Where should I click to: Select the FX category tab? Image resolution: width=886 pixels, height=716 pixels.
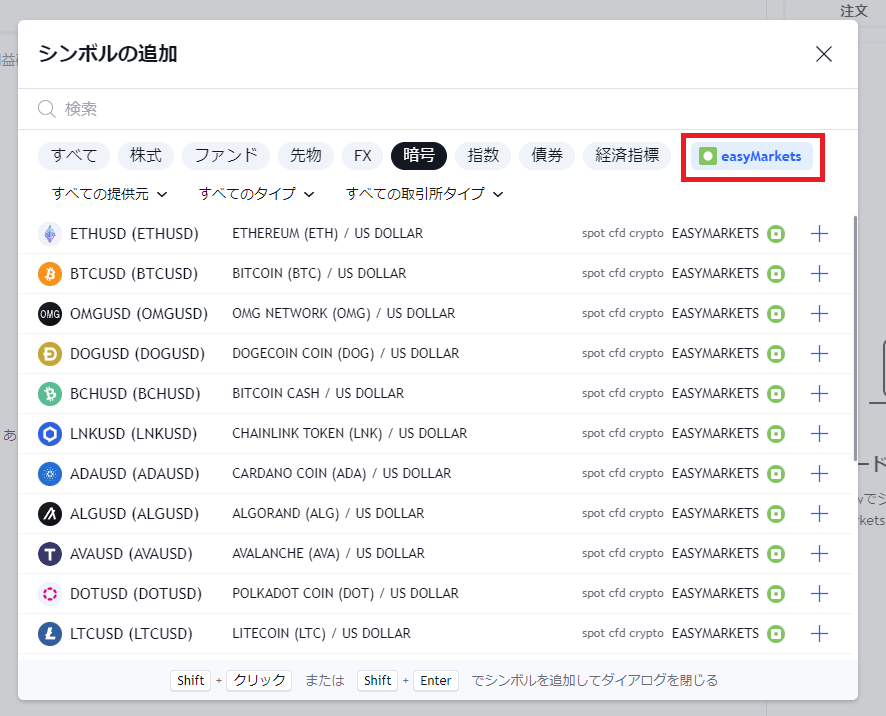tap(363, 155)
